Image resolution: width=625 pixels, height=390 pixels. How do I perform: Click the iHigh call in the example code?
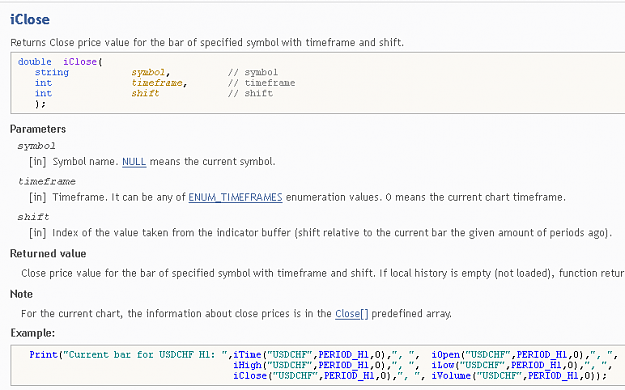point(247,365)
